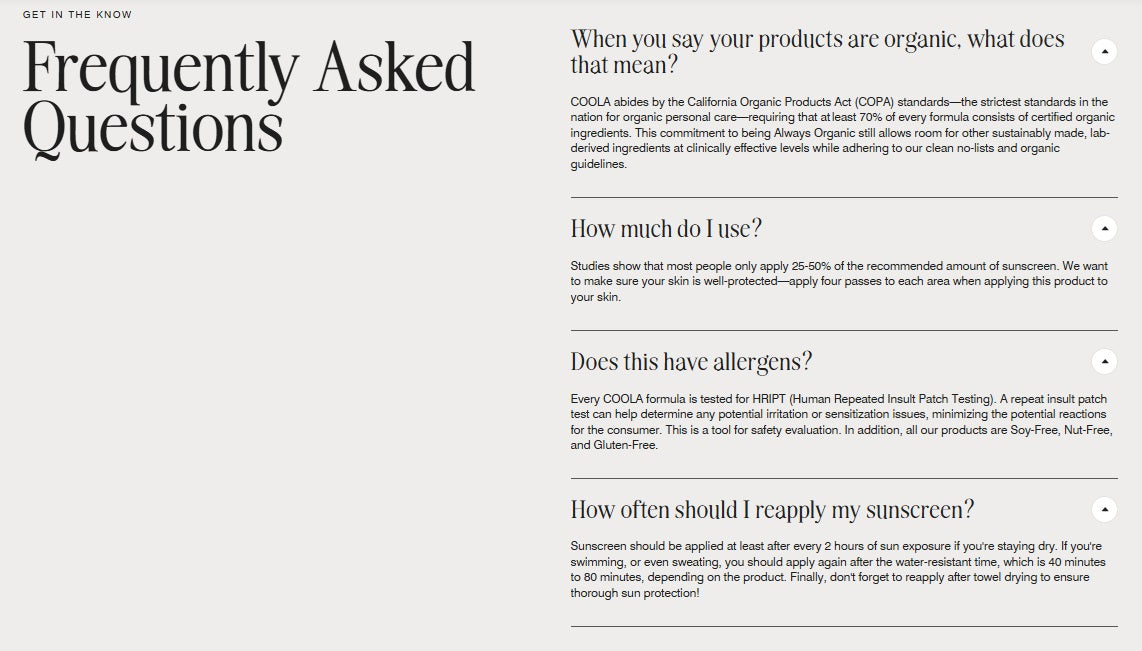Click the paragraph about California Organic Products Act standards
This screenshot has height=651, width=1142.
(x=840, y=133)
